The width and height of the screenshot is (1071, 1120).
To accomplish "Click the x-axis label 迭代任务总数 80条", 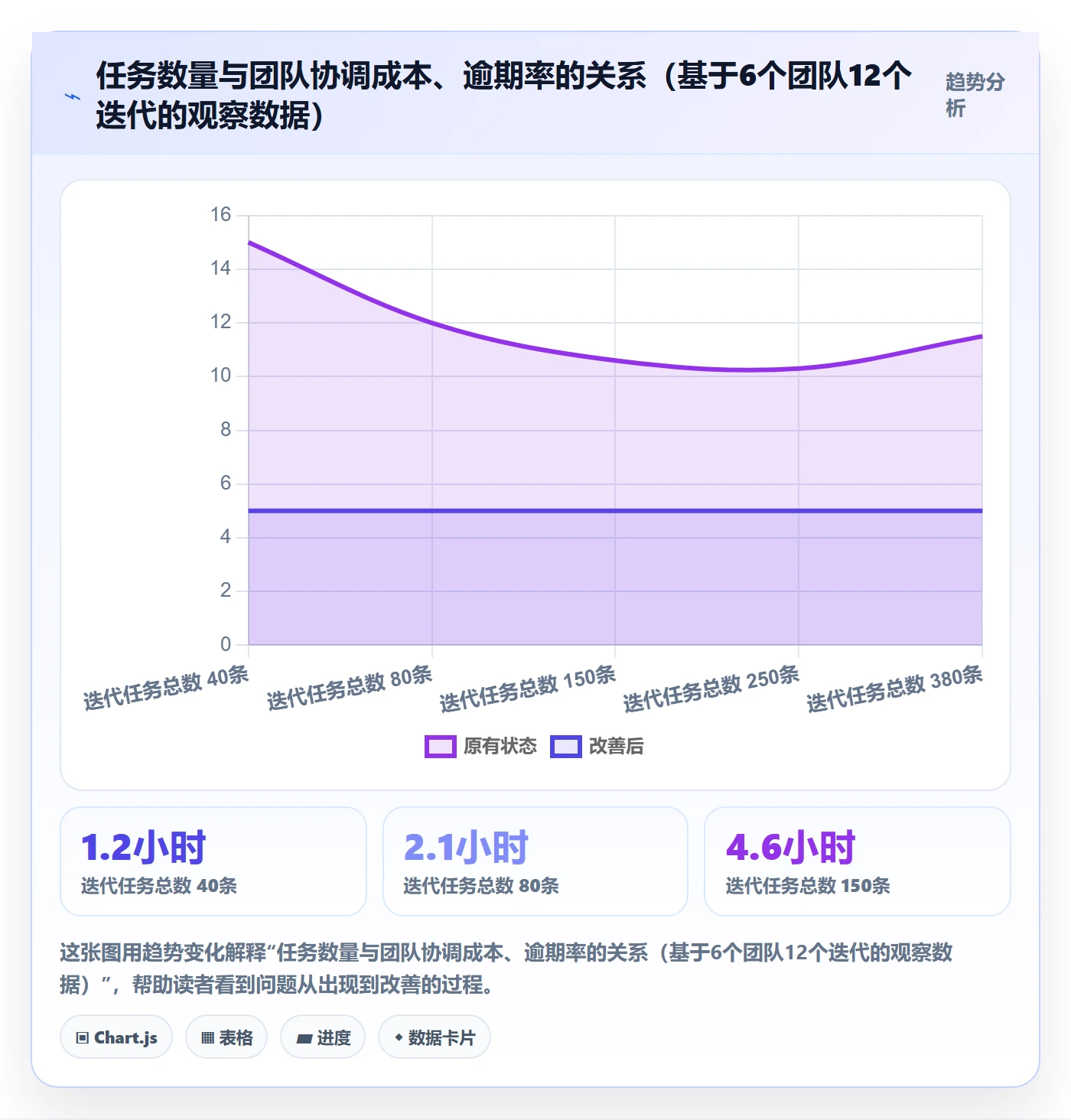I will pos(350,688).
